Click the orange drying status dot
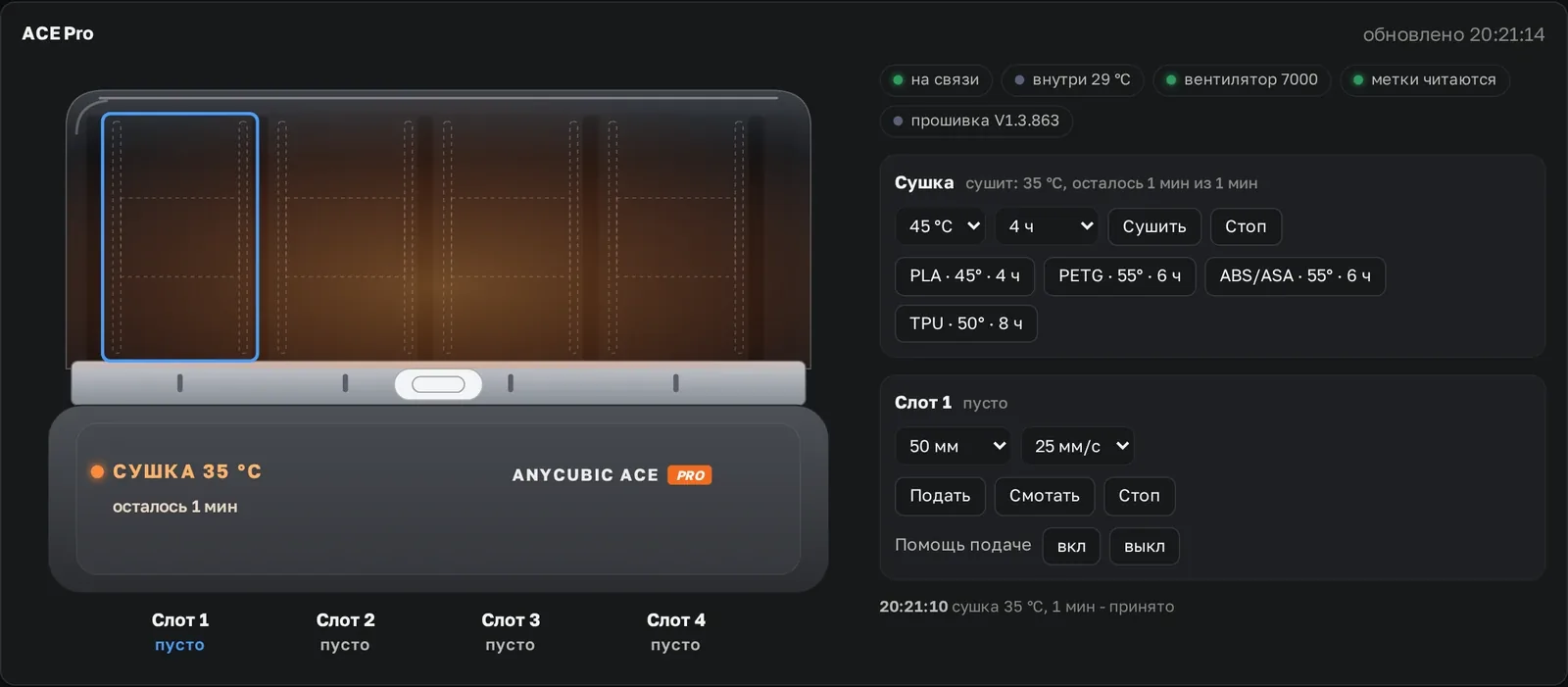The width and height of the screenshot is (1568, 687). tap(97, 471)
